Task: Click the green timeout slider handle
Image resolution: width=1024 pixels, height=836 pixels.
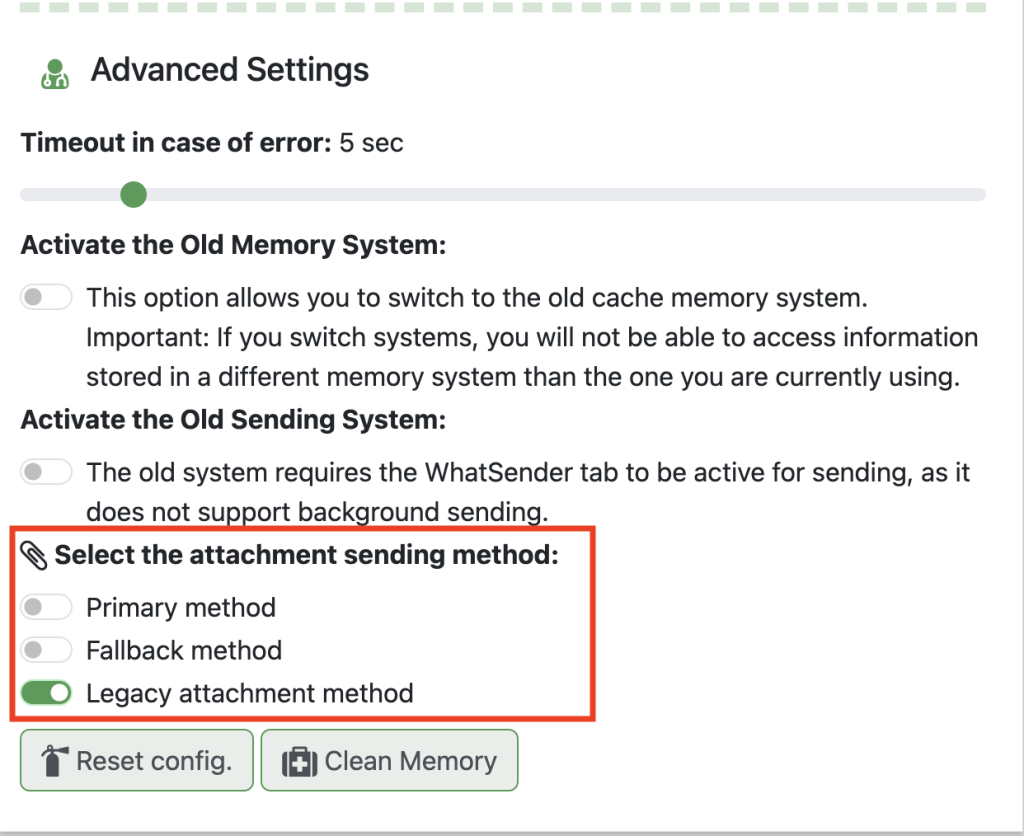Action: [133, 194]
